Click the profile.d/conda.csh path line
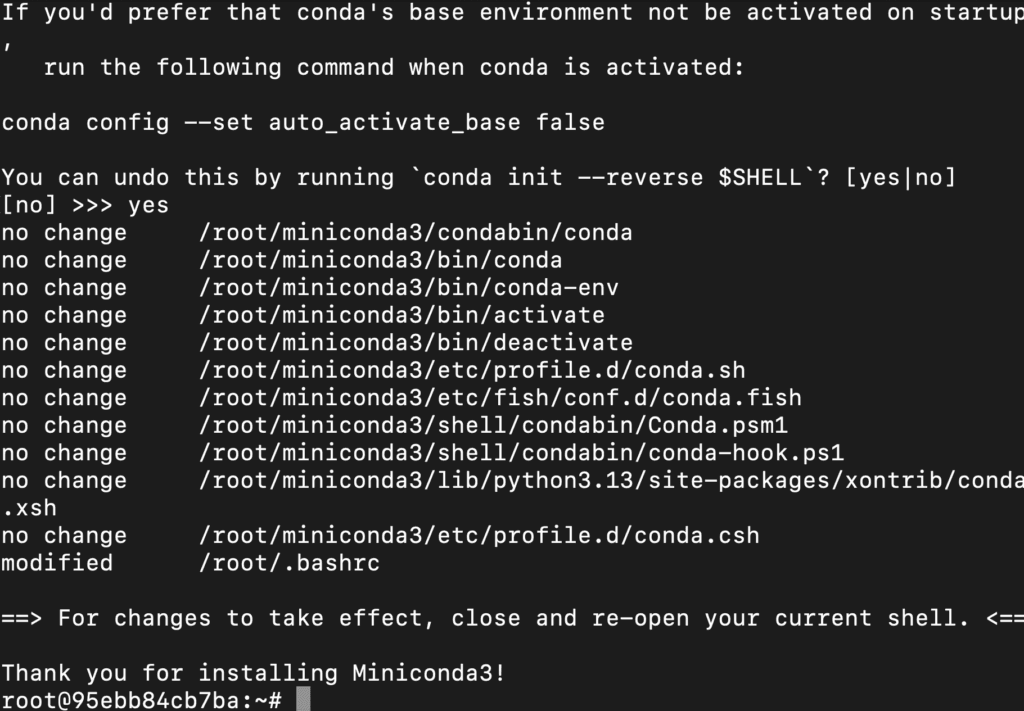1024x711 pixels. pos(479,535)
